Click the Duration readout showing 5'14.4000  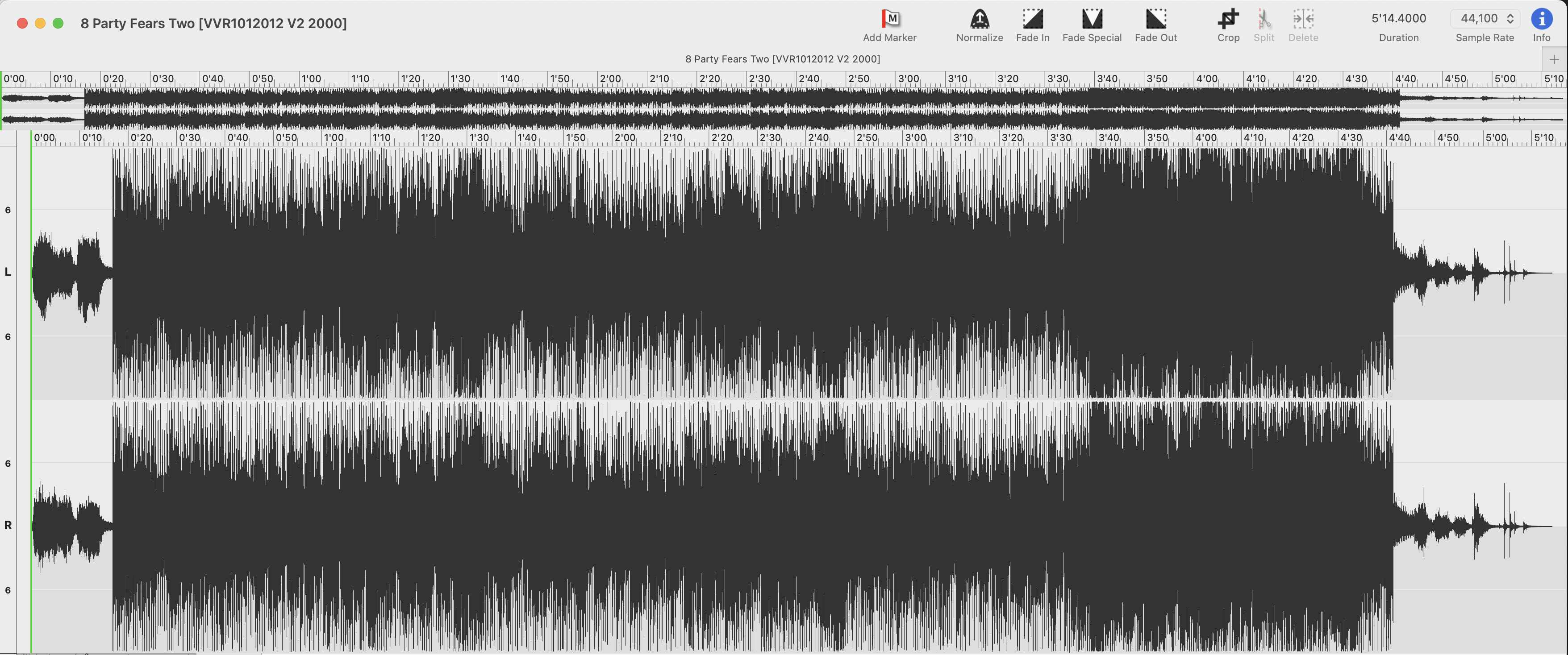1398,18
